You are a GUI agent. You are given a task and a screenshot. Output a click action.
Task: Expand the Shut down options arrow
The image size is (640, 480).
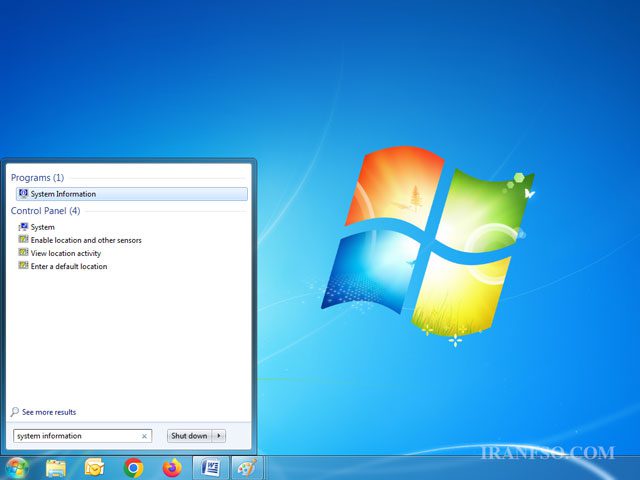[x=219, y=436]
